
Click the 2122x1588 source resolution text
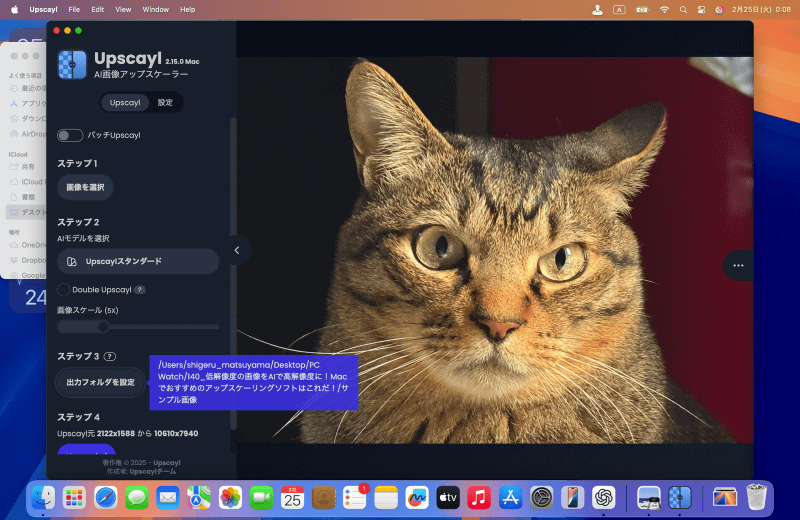(x=116, y=433)
